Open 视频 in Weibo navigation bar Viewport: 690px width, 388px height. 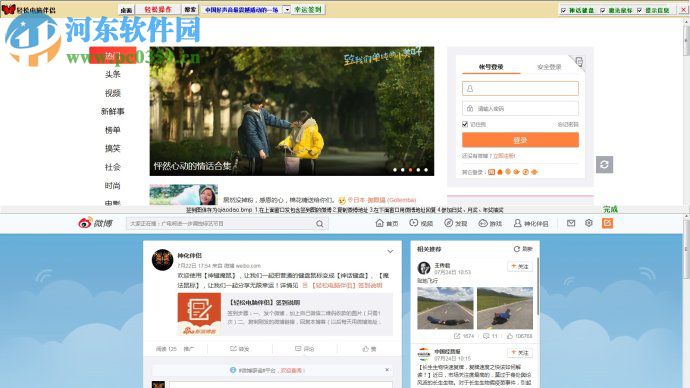point(421,223)
